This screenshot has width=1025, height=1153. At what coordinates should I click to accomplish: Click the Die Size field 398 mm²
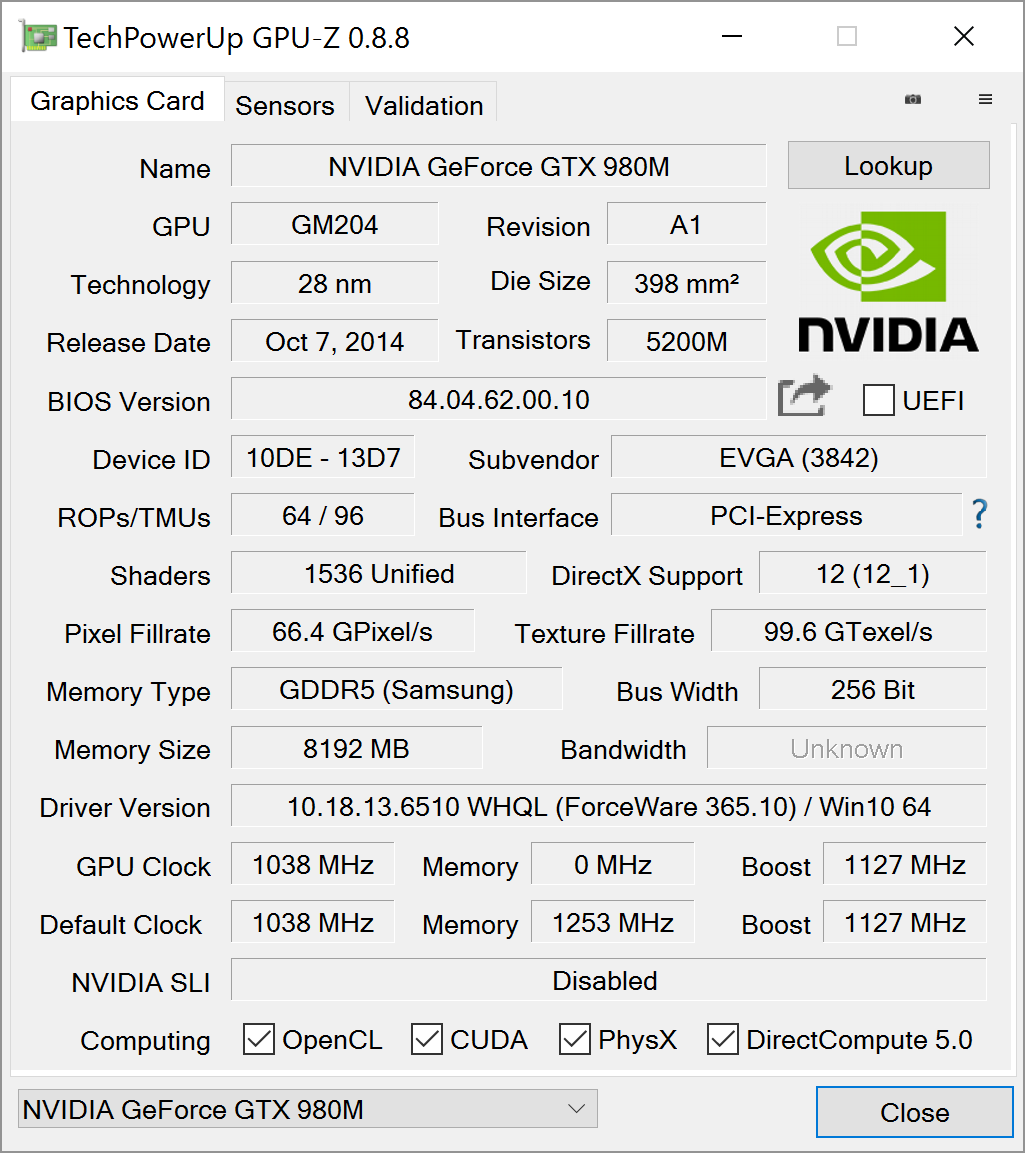[686, 283]
